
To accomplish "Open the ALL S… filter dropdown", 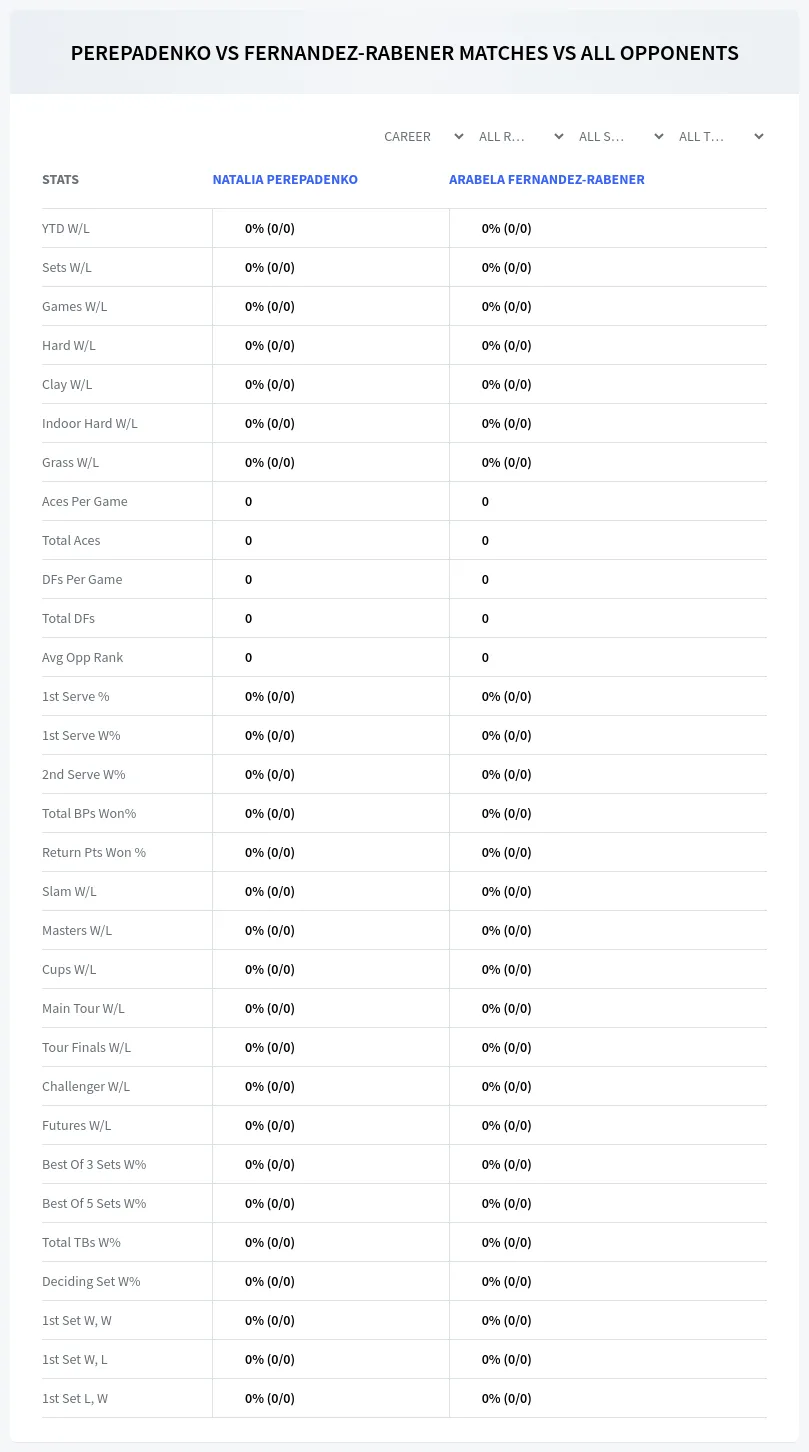I will (621, 136).
